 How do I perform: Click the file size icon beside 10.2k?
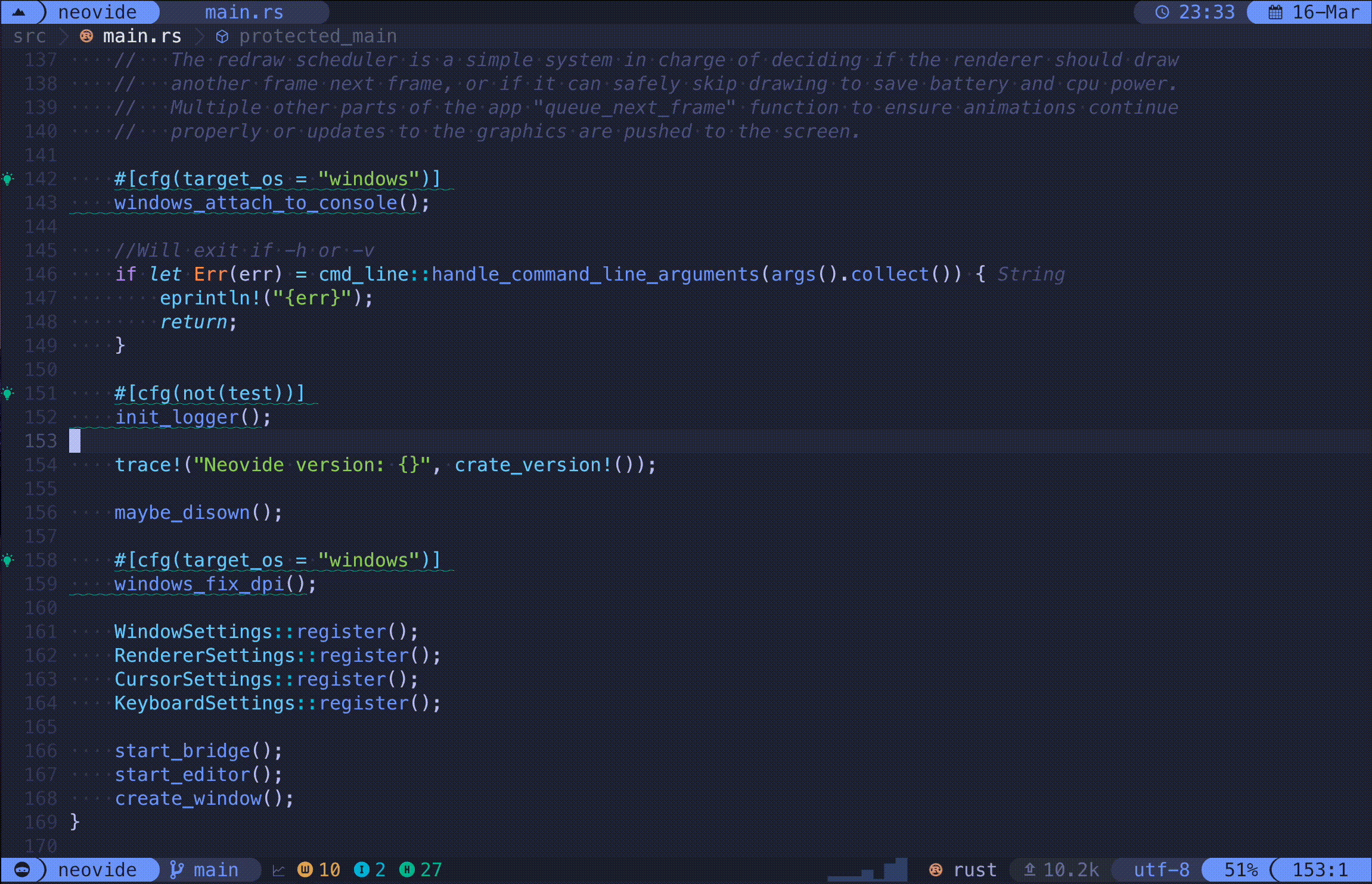[1029, 870]
